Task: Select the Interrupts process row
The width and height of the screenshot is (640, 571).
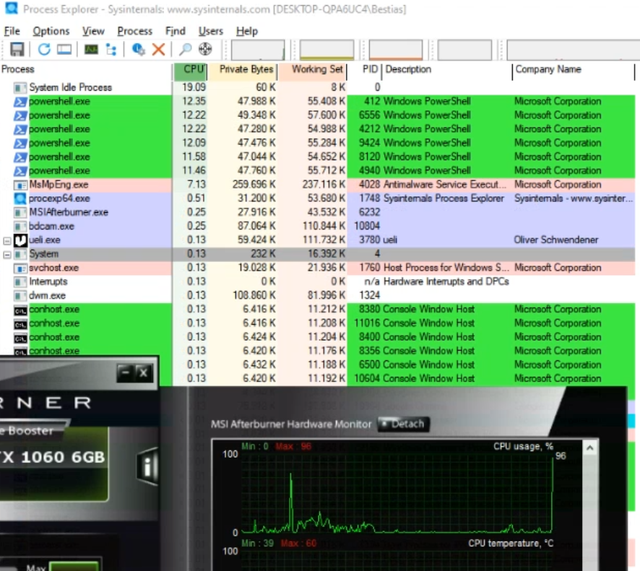Action: [318, 282]
